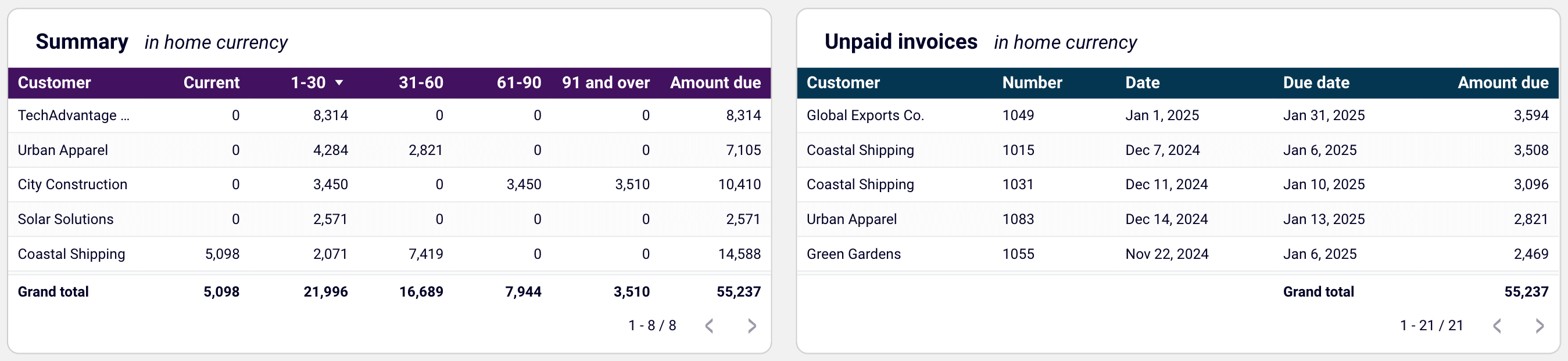Sort Summary table by Customer header
The width and height of the screenshot is (1568, 361).
pyautogui.click(x=54, y=82)
